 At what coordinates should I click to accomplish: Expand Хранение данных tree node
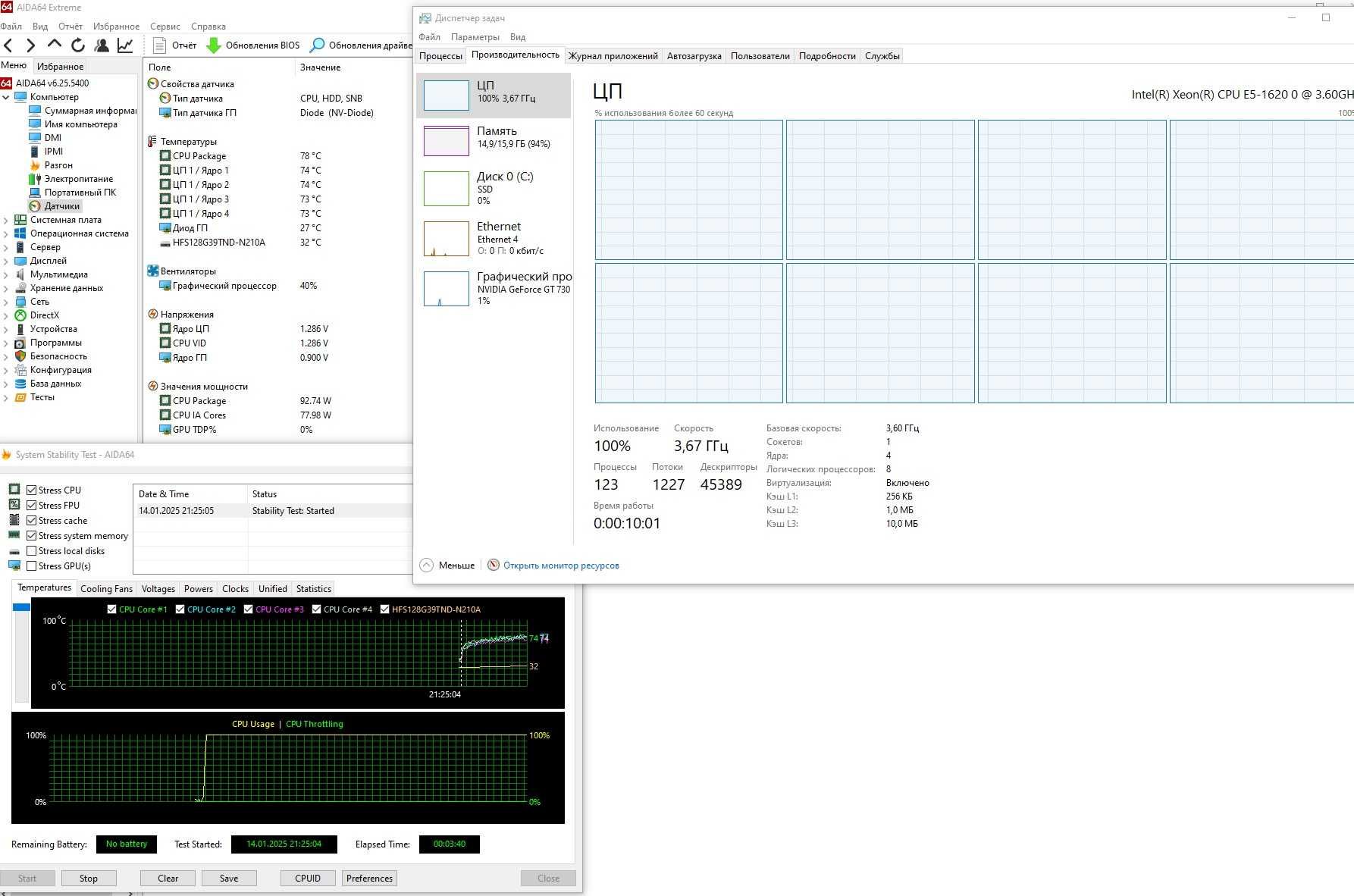pyautogui.click(x=6, y=288)
